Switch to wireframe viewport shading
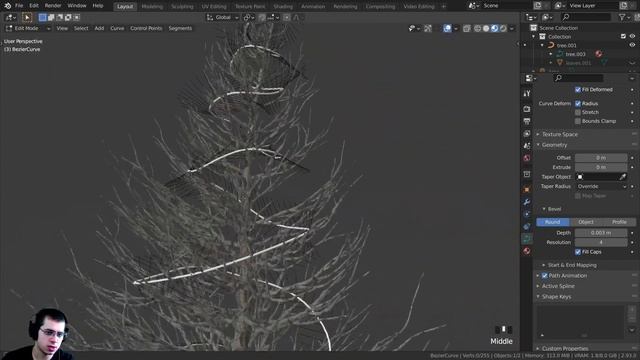Screen dimensions: 640x360 pyautogui.click(x=478, y=28)
